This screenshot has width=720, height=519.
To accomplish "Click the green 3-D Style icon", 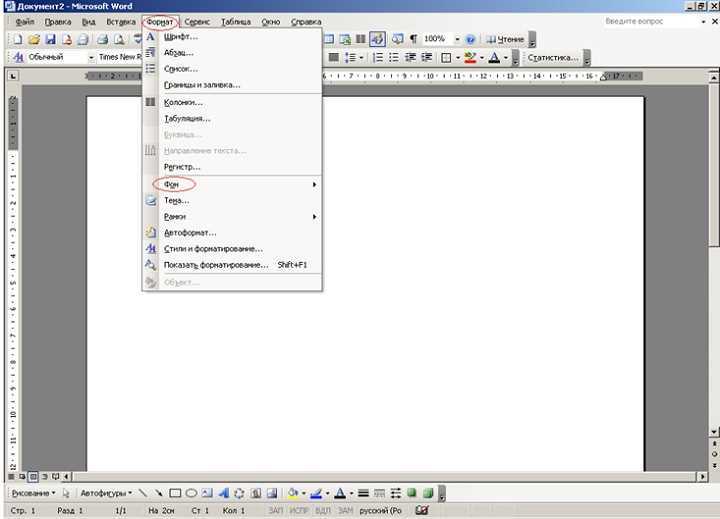I will (428, 493).
